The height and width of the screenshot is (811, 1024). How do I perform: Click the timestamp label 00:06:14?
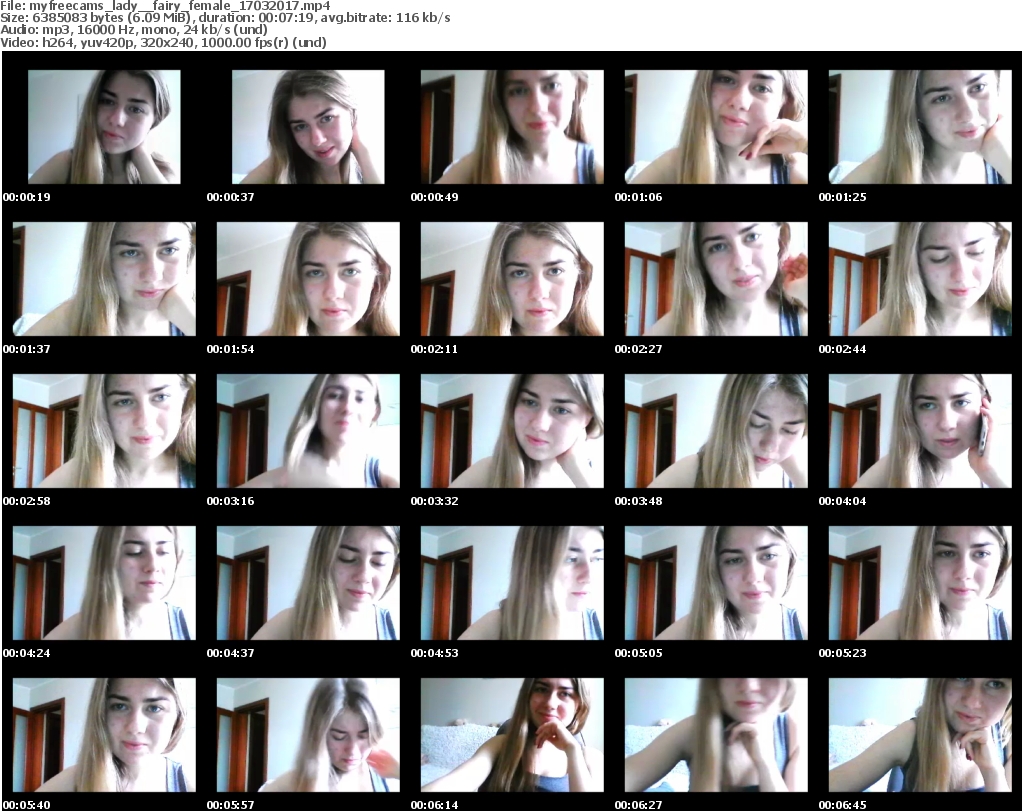(434, 805)
